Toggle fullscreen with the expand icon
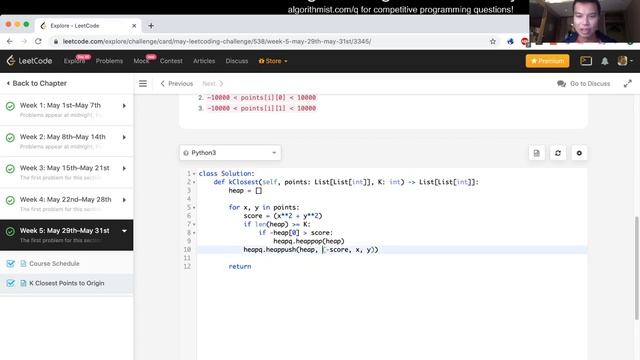 (627, 84)
